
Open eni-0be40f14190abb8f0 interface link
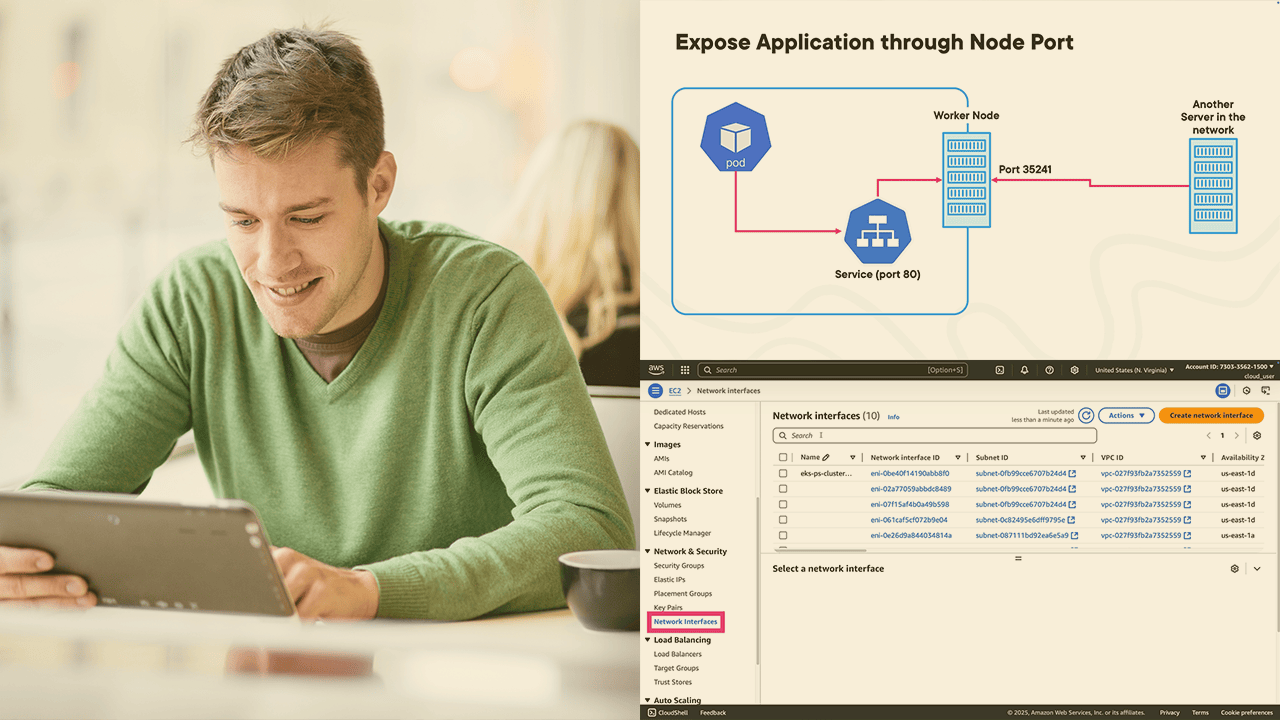(910, 473)
